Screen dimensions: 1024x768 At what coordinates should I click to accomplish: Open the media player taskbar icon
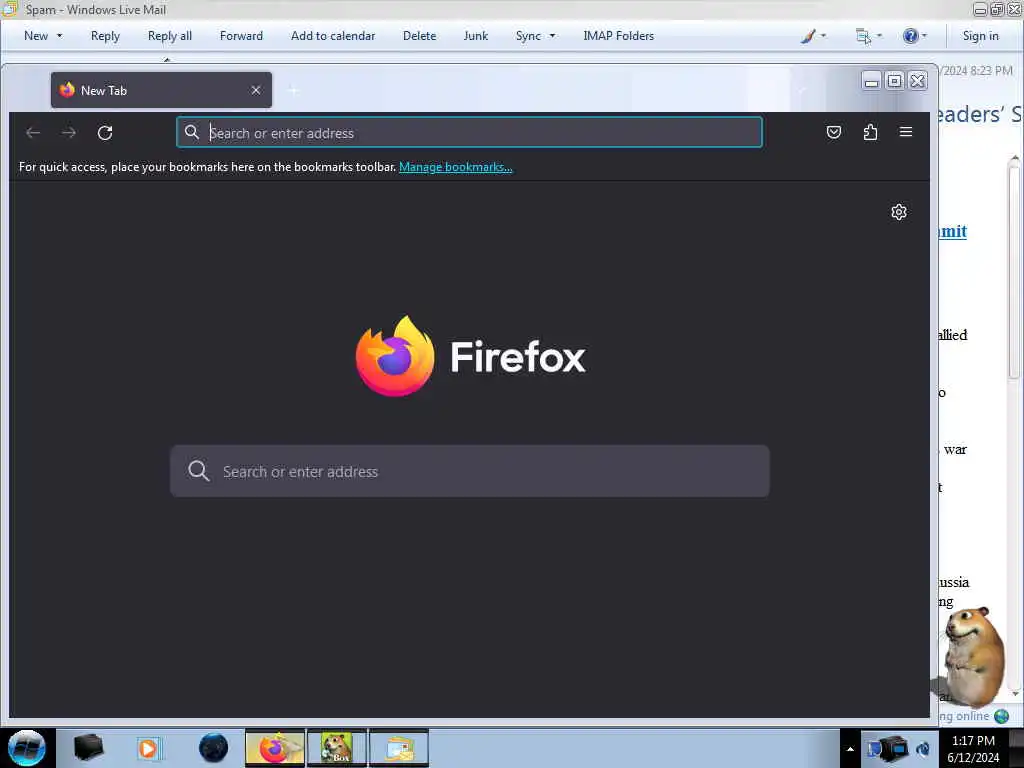149,748
